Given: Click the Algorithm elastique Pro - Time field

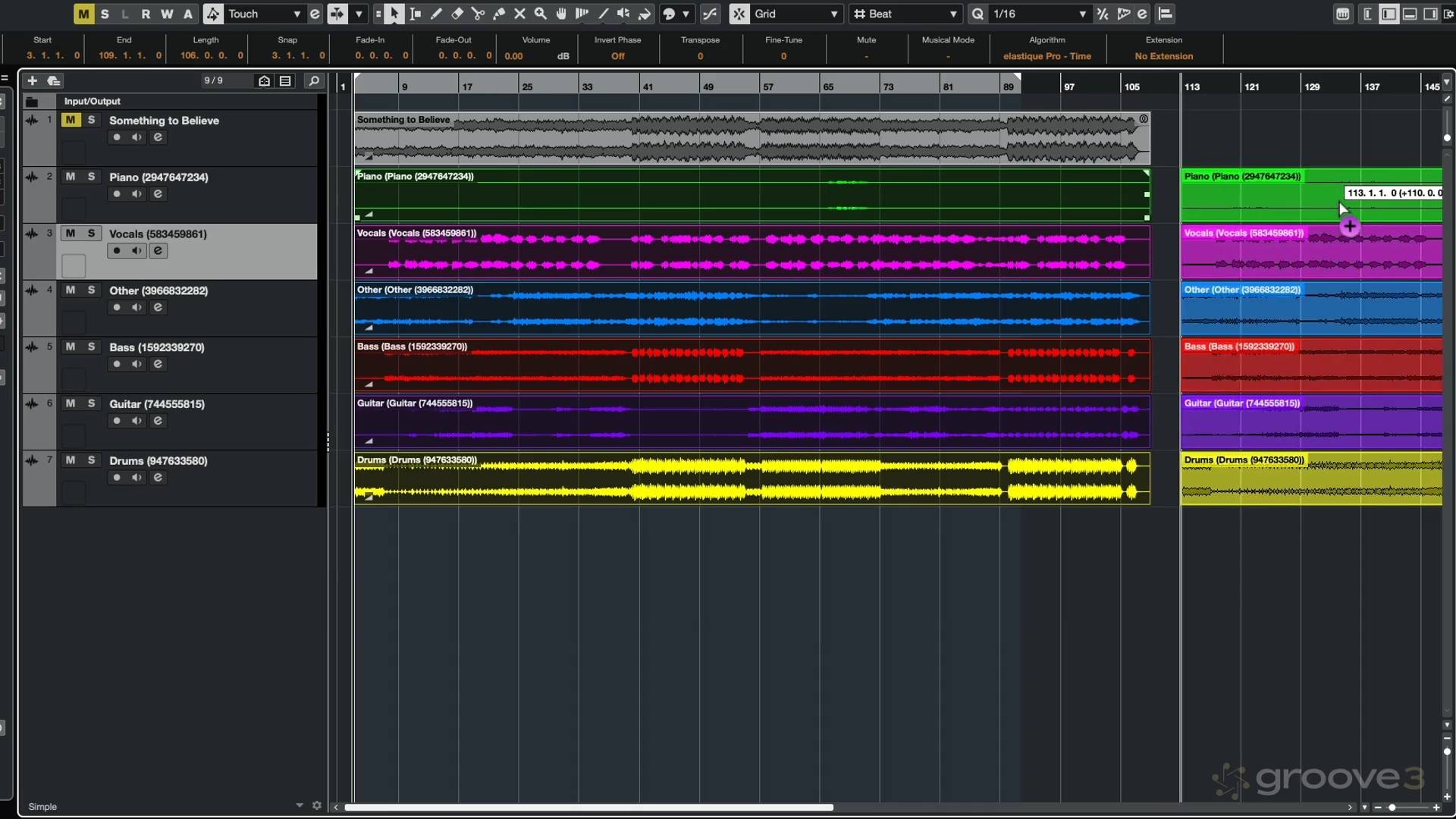Looking at the screenshot, I should (x=1046, y=56).
